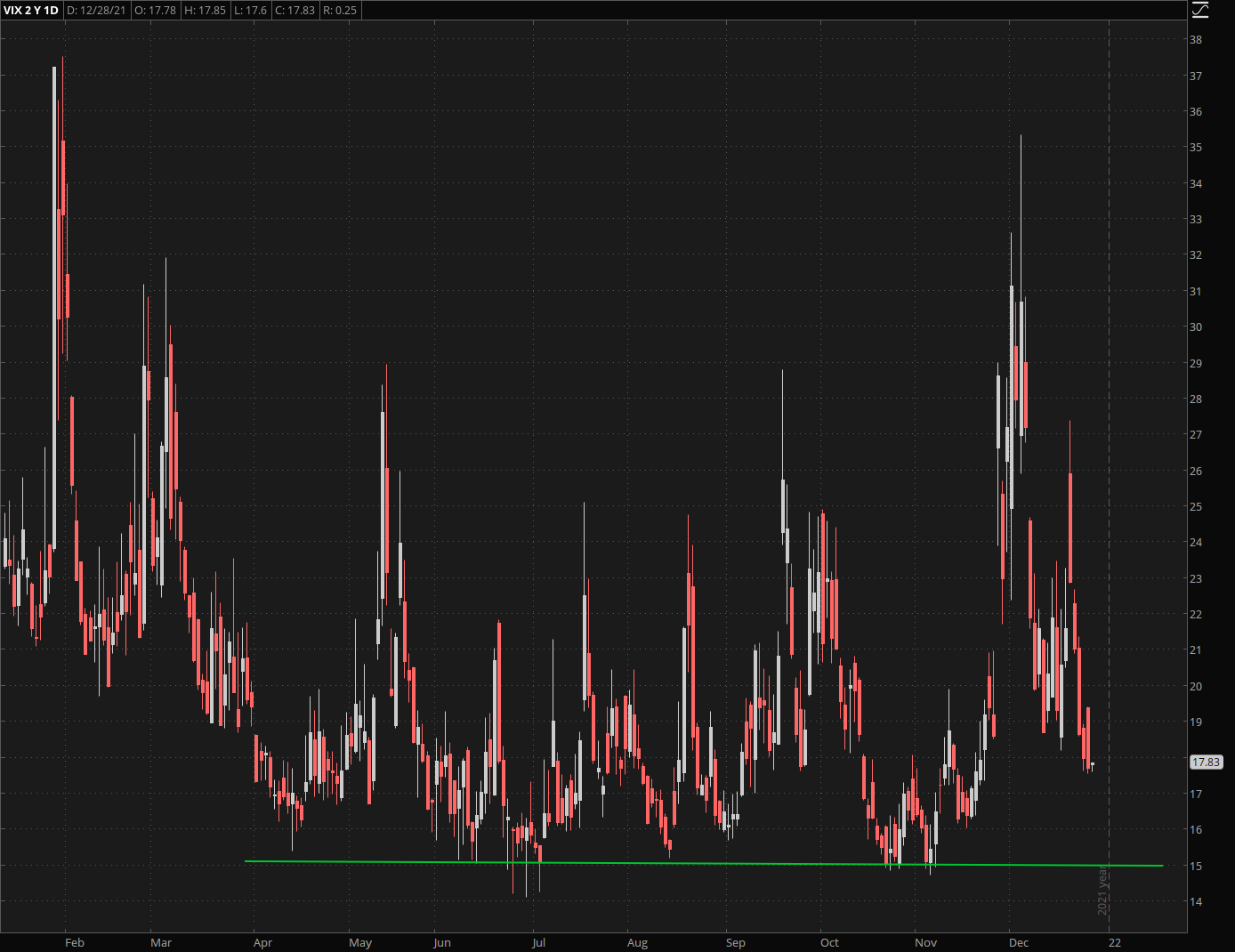1235x952 pixels.
Task: Click the open value O: 17.78
Action: click(x=156, y=11)
